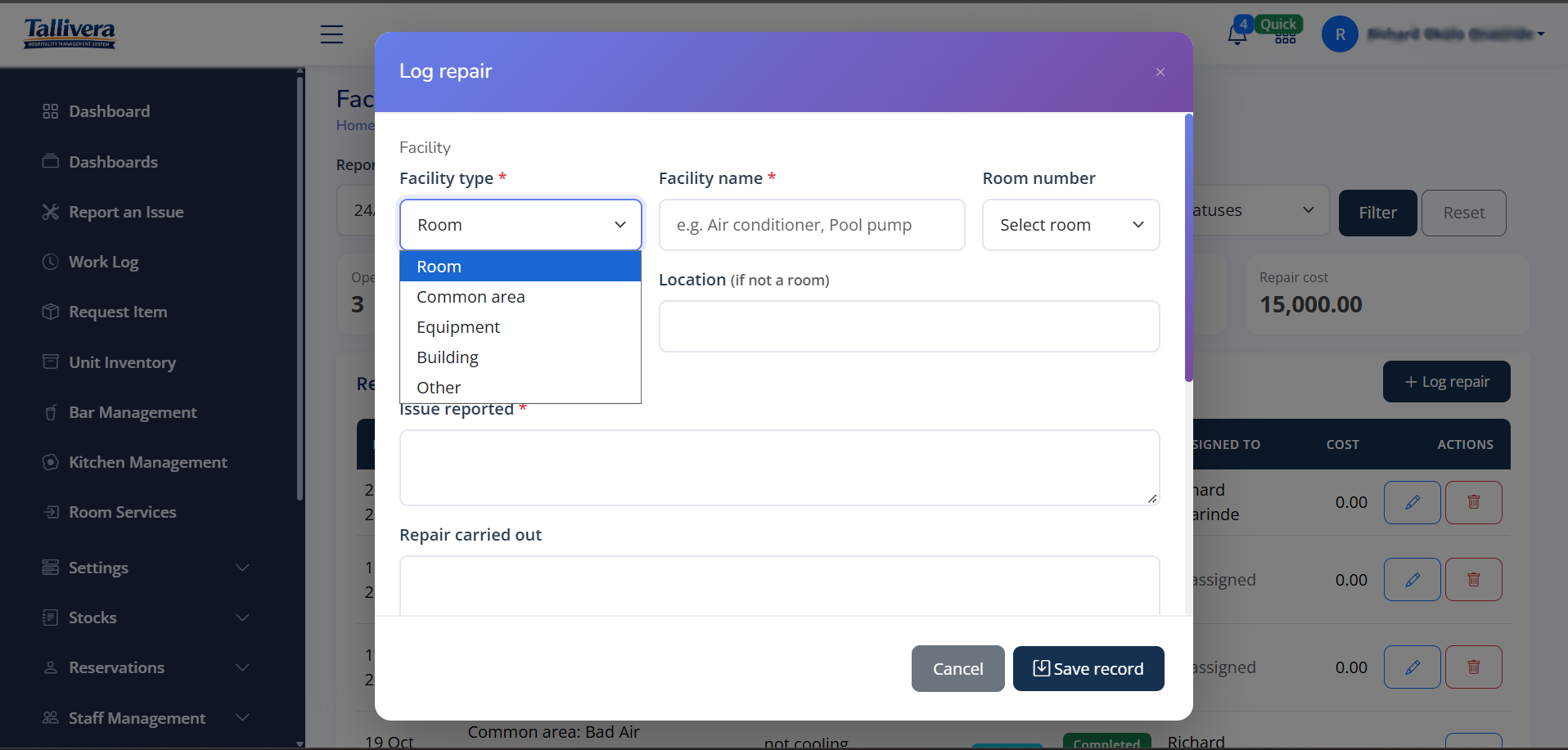Select the Building option

[x=520, y=357]
